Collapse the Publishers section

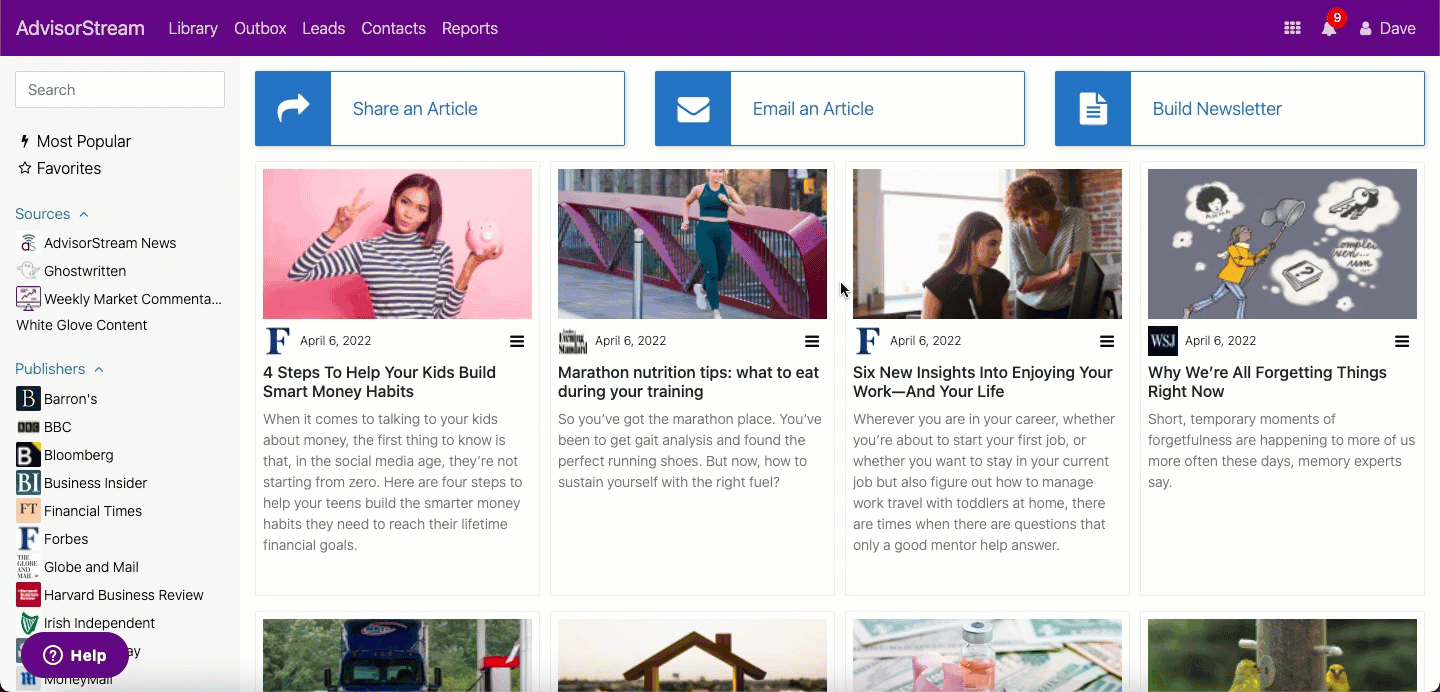tap(99, 369)
